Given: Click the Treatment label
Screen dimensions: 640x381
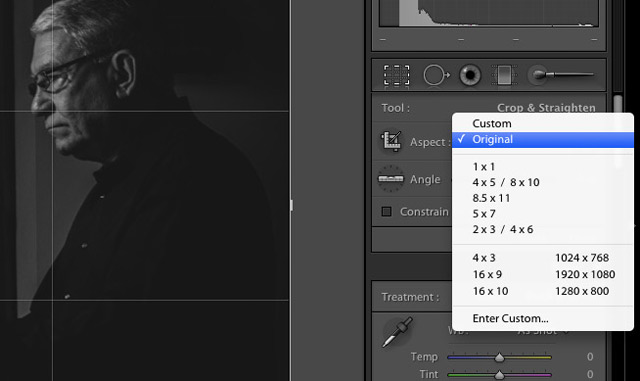Looking at the screenshot, I should (410, 297).
